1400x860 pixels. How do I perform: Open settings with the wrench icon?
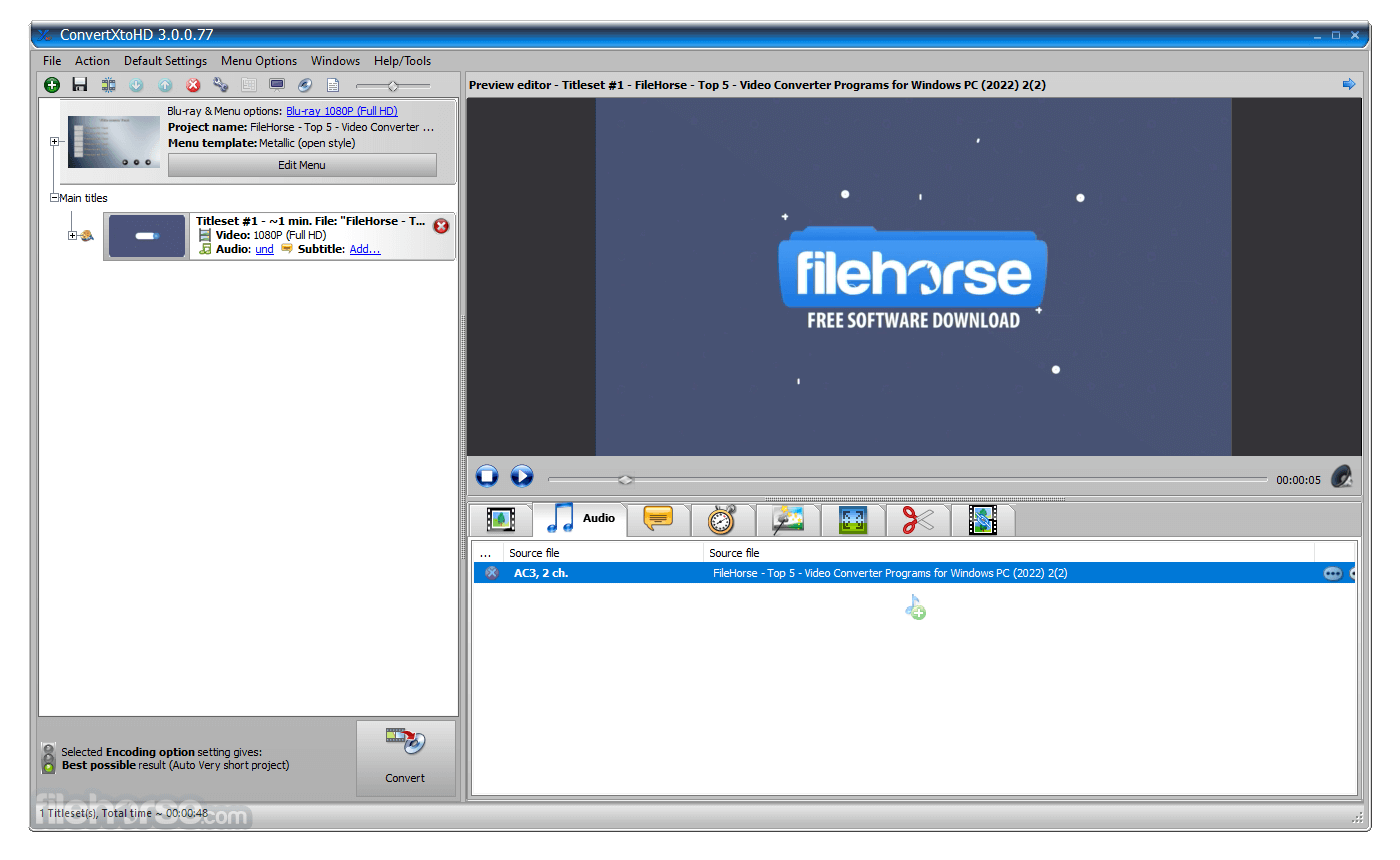point(221,86)
